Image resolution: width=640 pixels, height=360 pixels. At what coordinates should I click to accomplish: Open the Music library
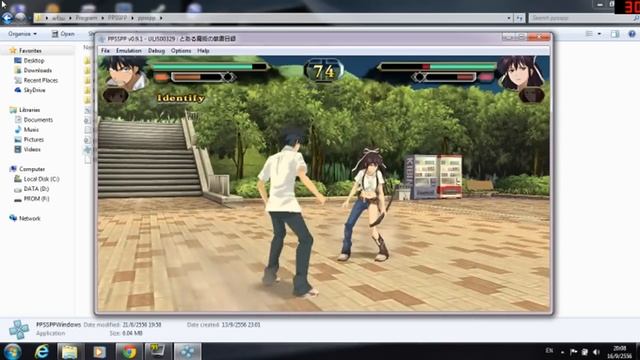tap(31, 130)
